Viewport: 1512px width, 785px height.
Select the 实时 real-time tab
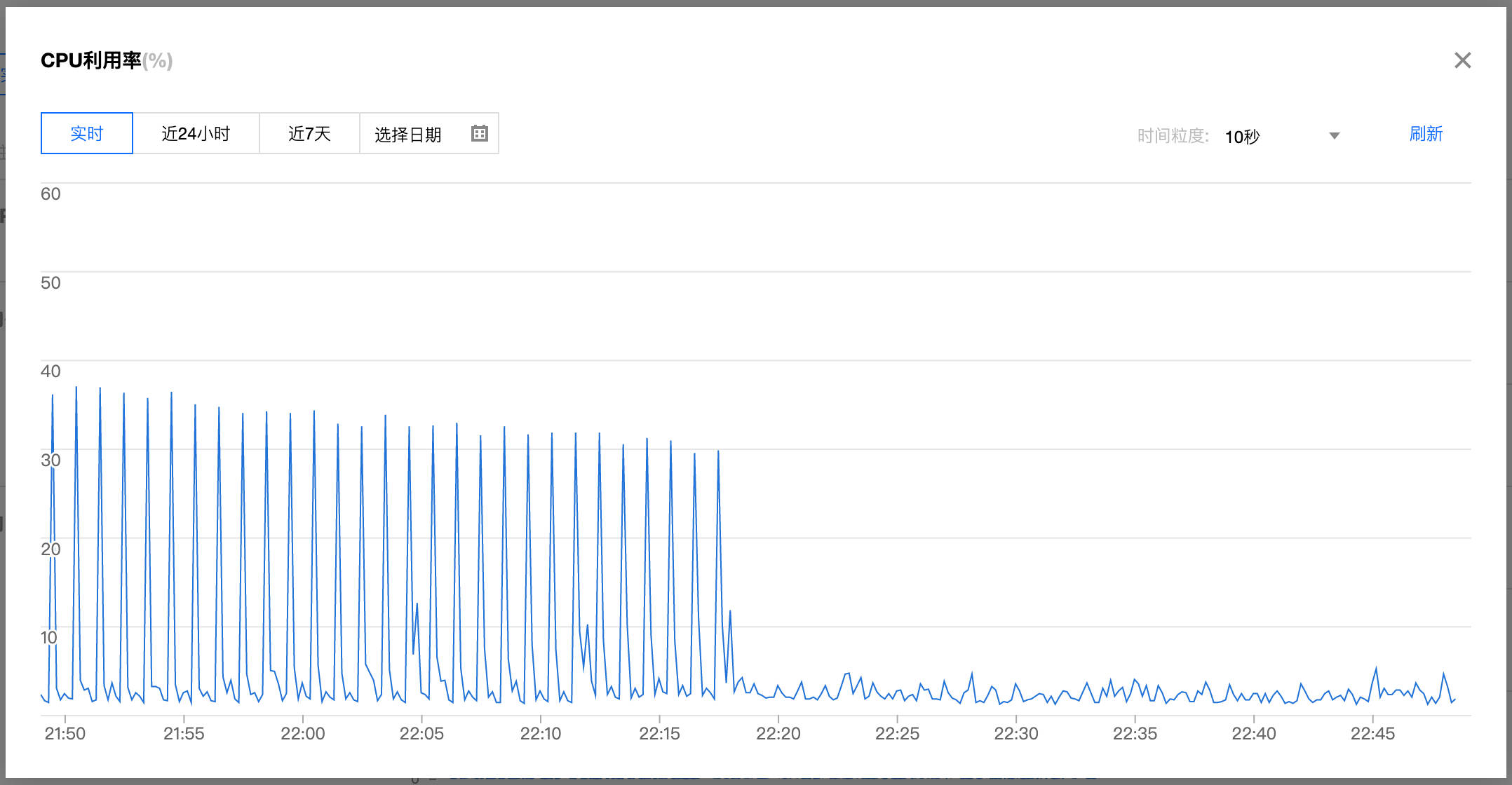click(87, 133)
